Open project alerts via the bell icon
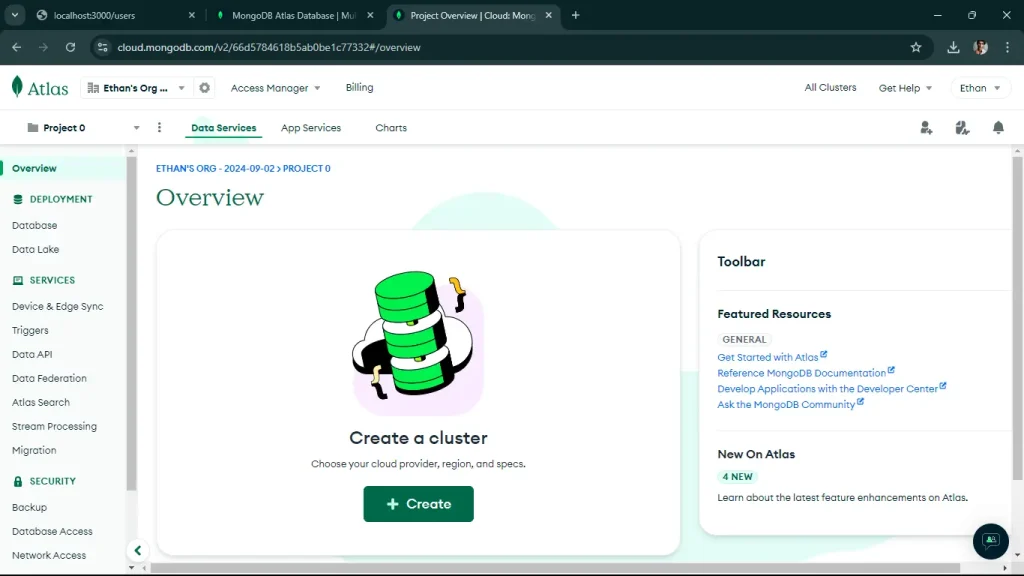The width and height of the screenshot is (1024, 576). point(997,127)
